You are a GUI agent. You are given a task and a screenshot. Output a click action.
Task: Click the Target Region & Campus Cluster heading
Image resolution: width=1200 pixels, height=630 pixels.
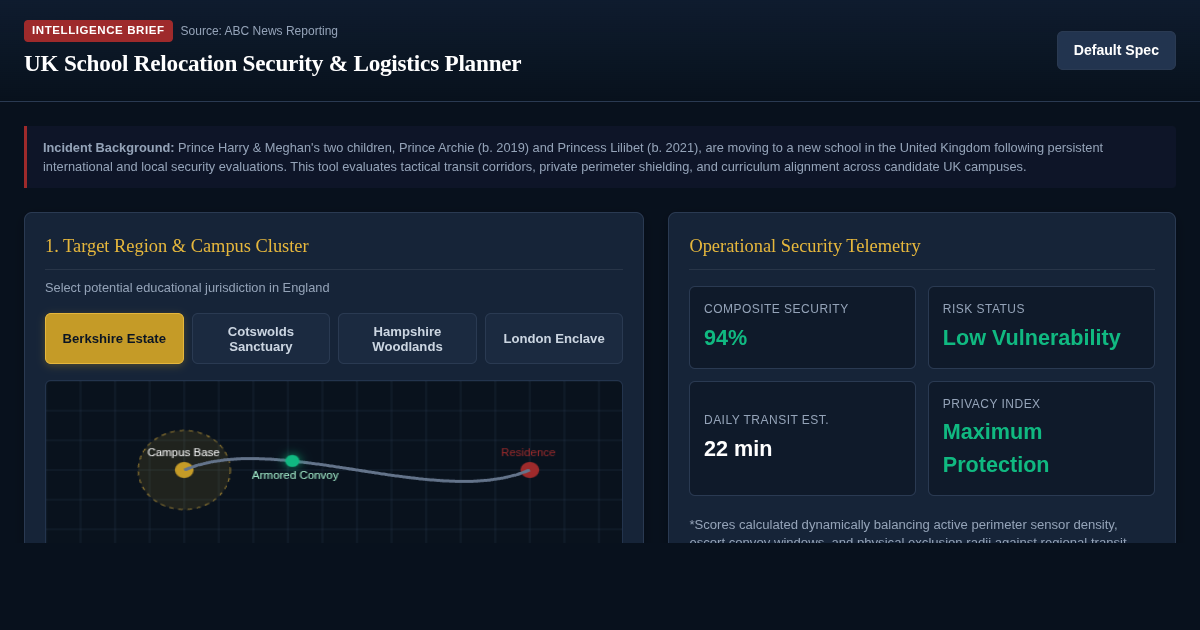(177, 246)
